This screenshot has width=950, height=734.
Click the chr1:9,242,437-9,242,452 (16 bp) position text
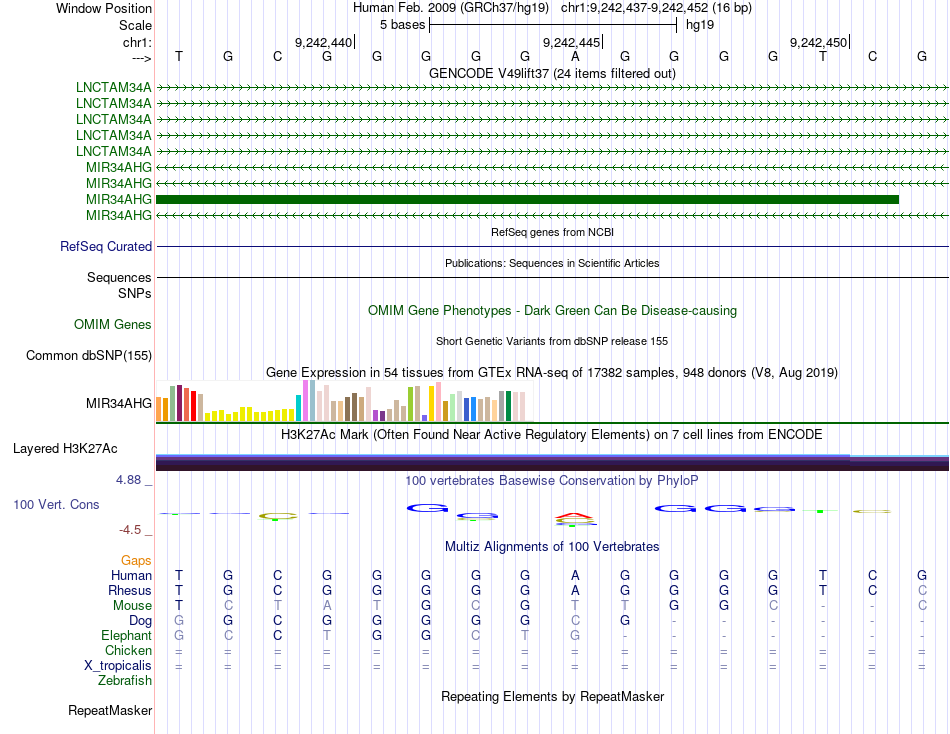[x=656, y=8]
